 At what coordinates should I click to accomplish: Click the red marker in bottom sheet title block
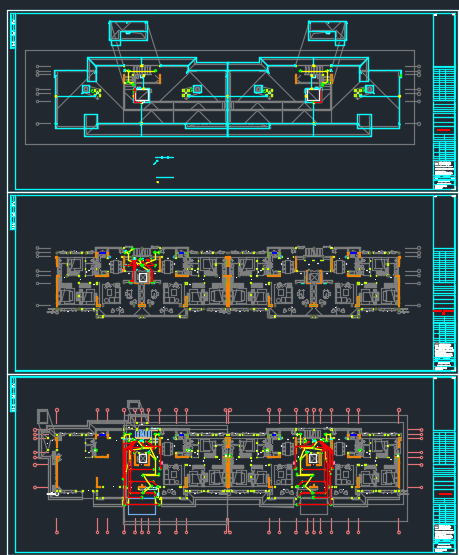click(x=445, y=494)
